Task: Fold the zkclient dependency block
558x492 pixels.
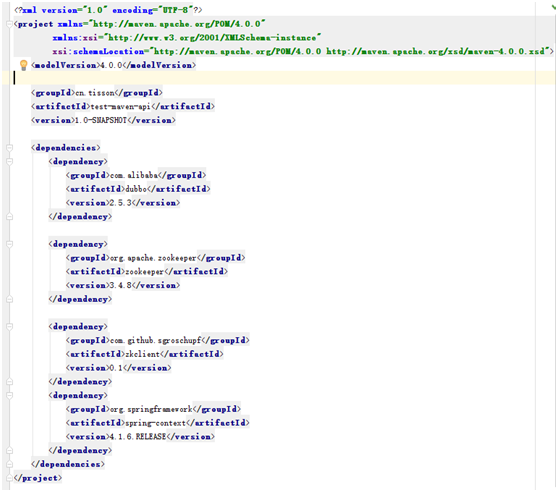Action: click(x=10, y=327)
